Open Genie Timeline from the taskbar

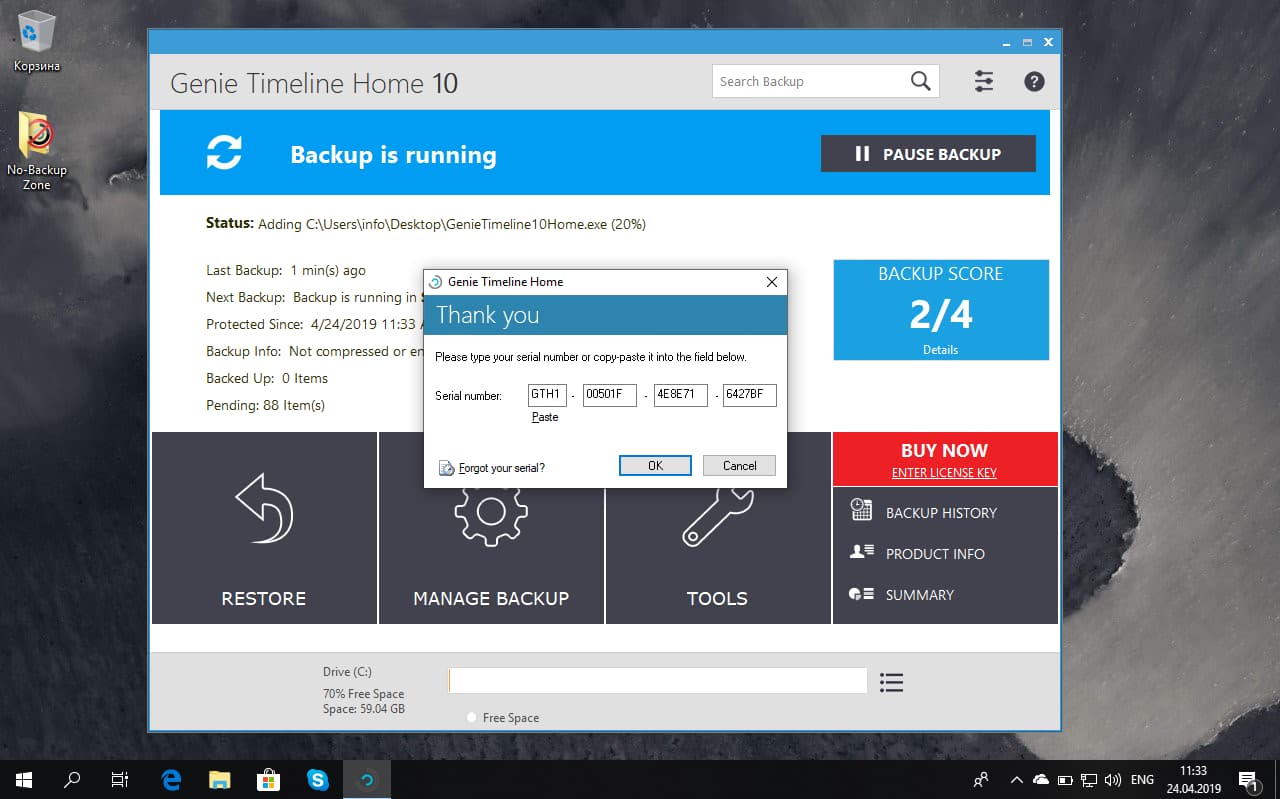click(x=367, y=779)
